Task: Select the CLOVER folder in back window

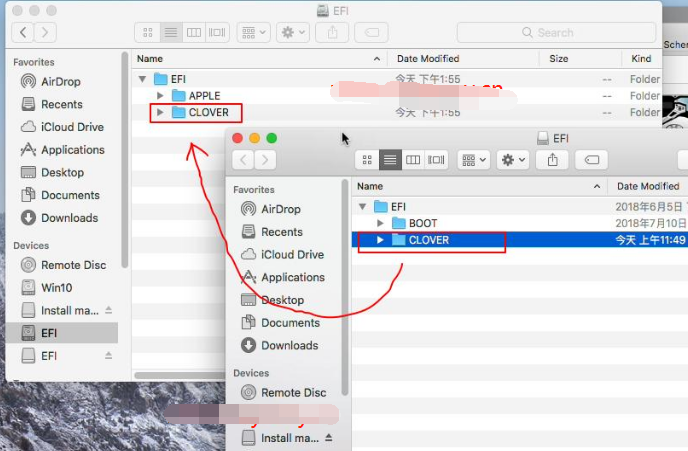Action: [x=207, y=112]
